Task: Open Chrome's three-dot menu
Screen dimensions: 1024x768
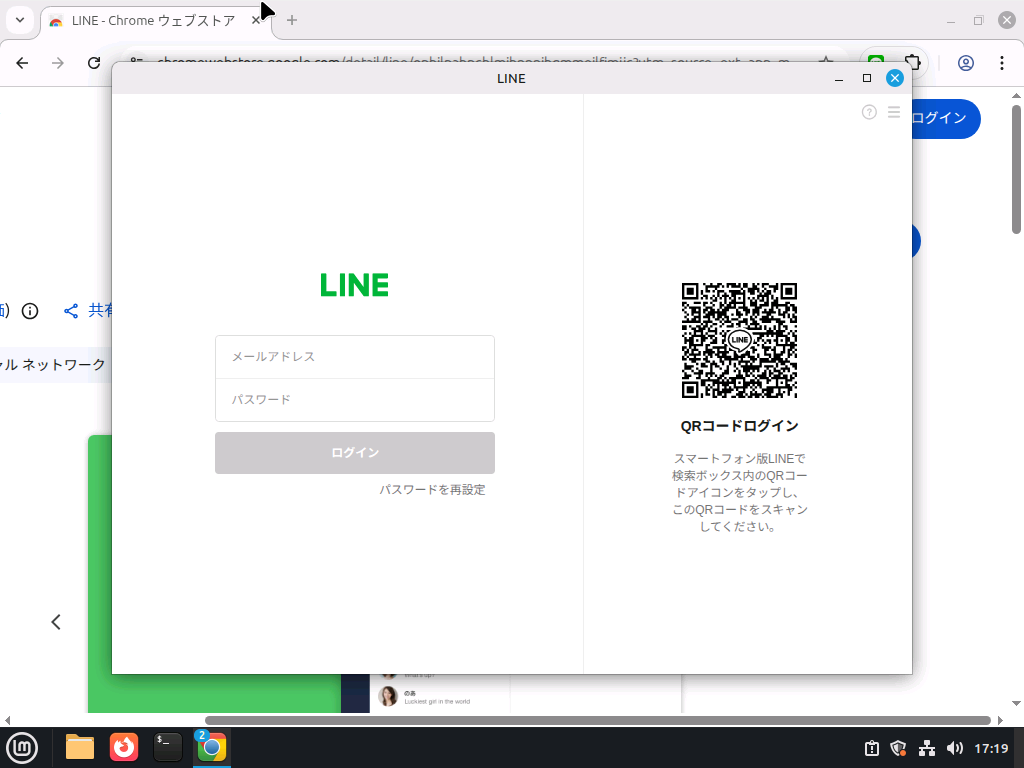Action: 1003,62
